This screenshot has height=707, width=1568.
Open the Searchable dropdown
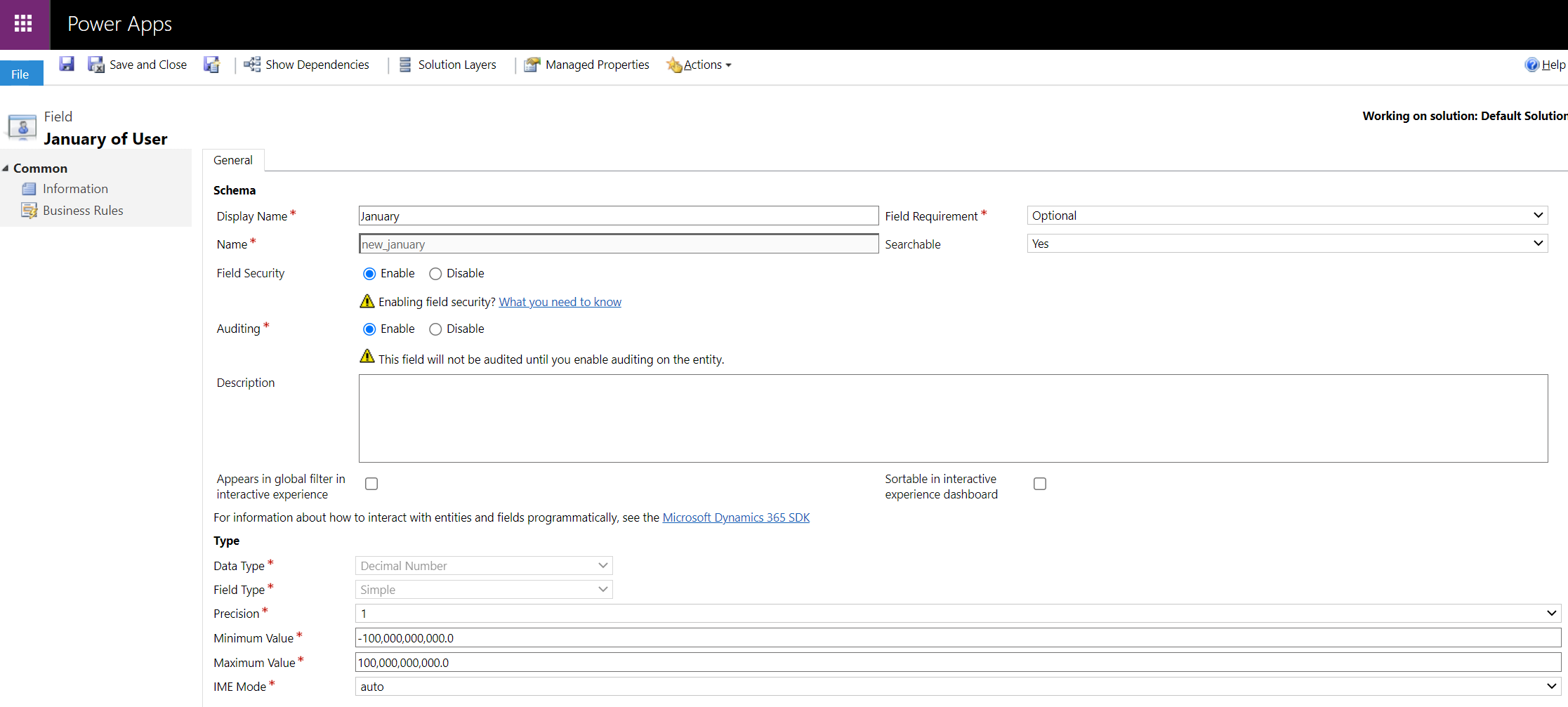(x=1287, y=244)
